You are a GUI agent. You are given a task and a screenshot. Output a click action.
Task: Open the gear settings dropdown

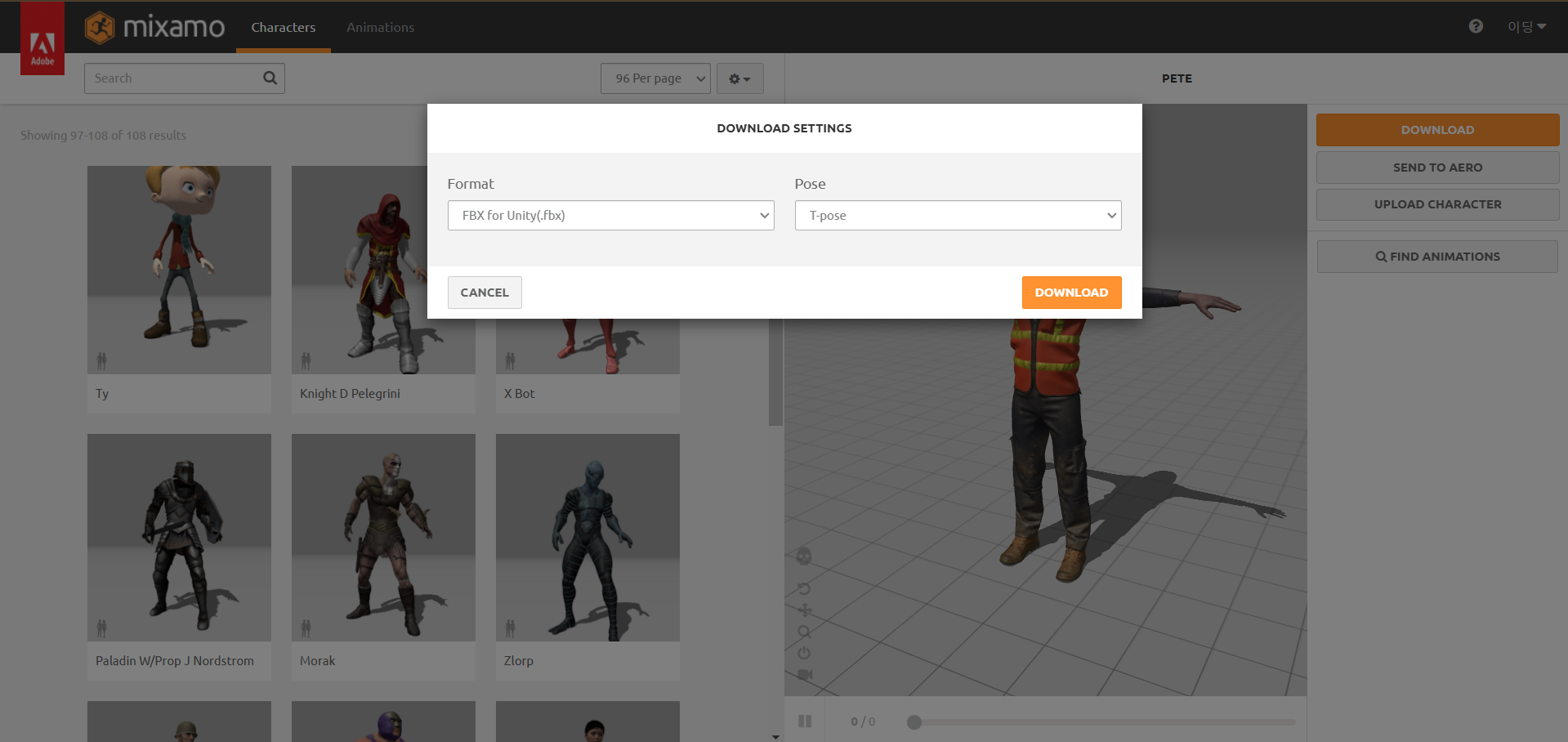[740, 78]
